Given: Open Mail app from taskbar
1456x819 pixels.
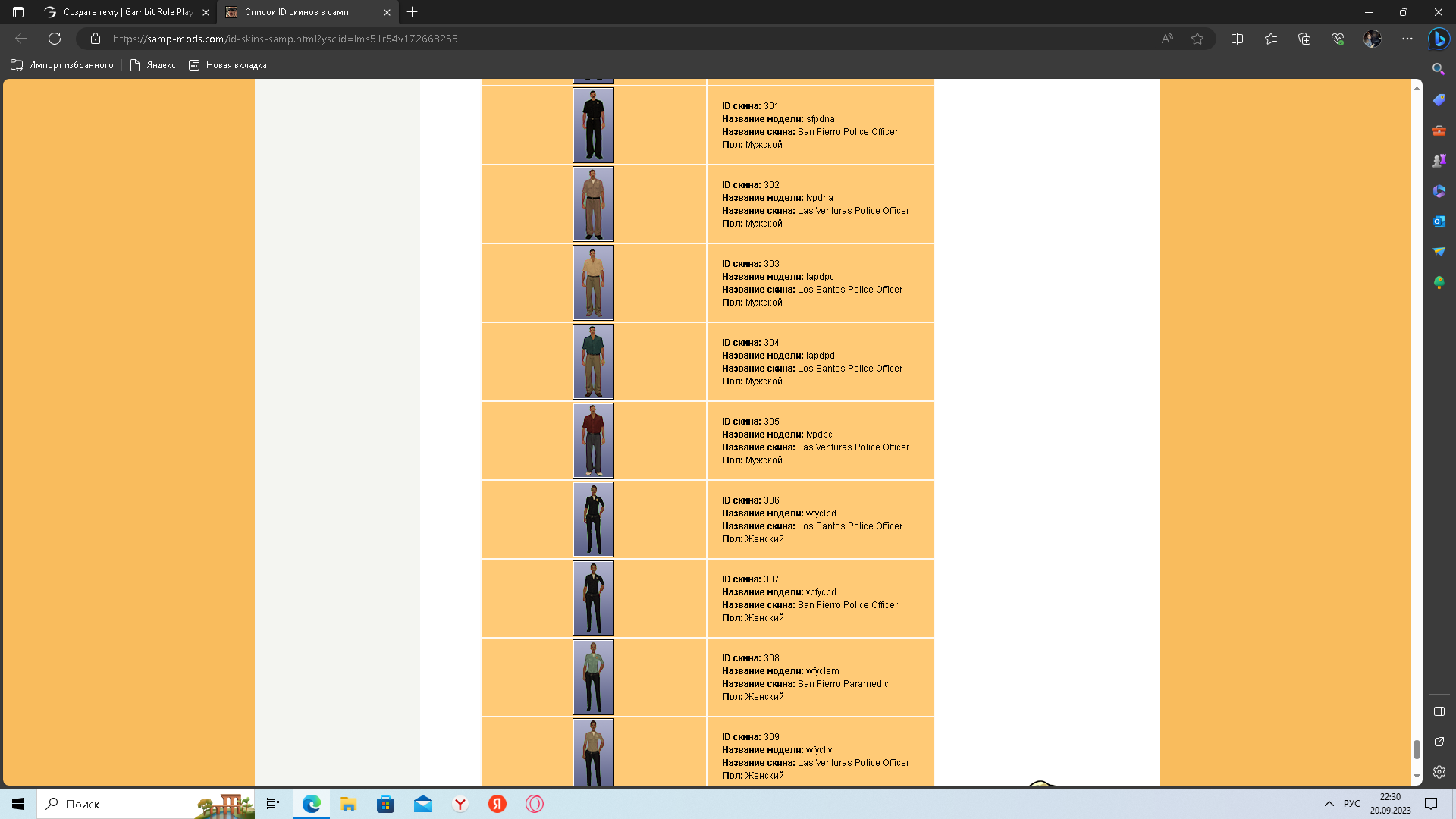Looking at the screenshot, I should point(422,804).
